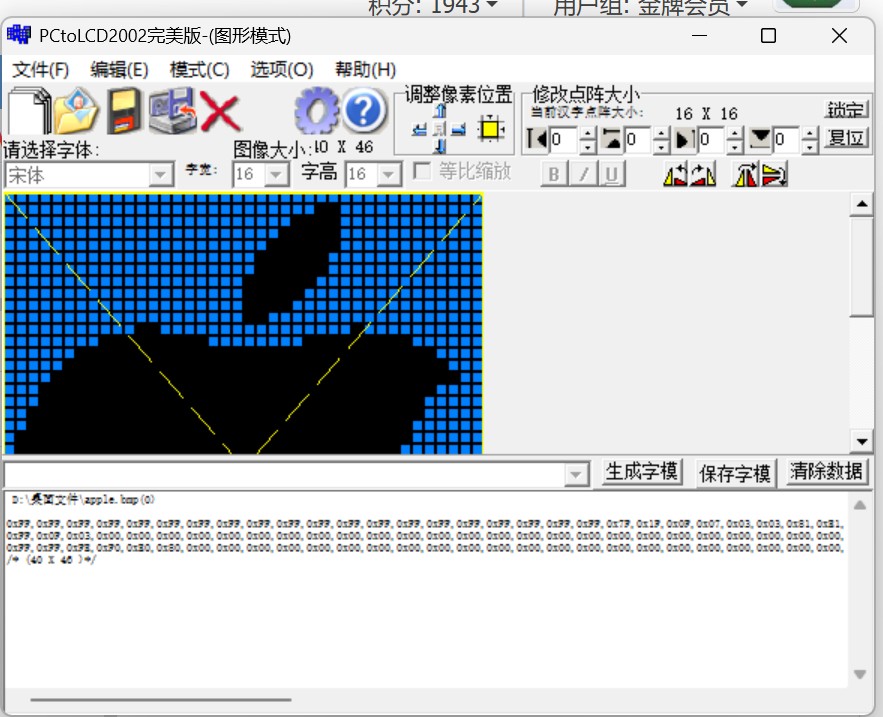Click 生成字模 to generate data
883x717 pixels.
(x=641, y=471)
